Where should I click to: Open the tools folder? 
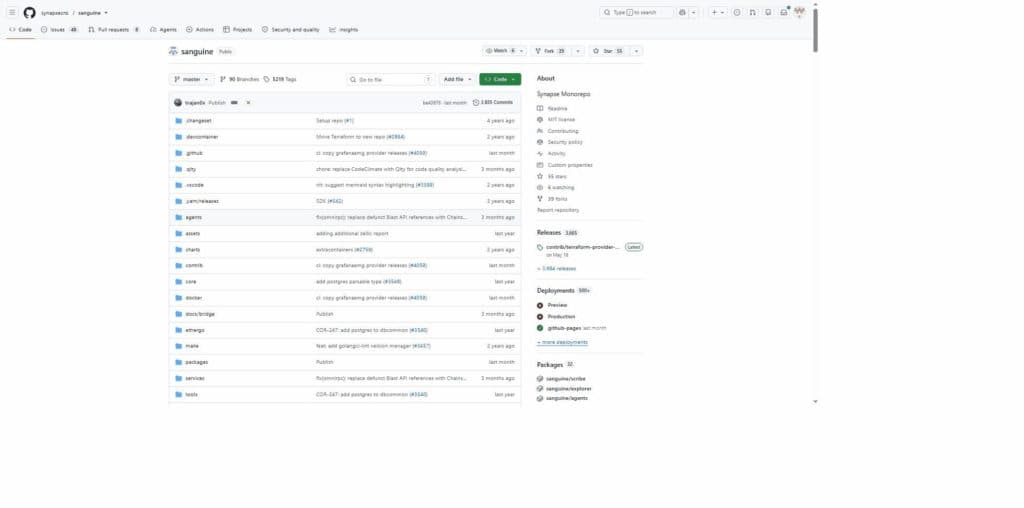191,394
